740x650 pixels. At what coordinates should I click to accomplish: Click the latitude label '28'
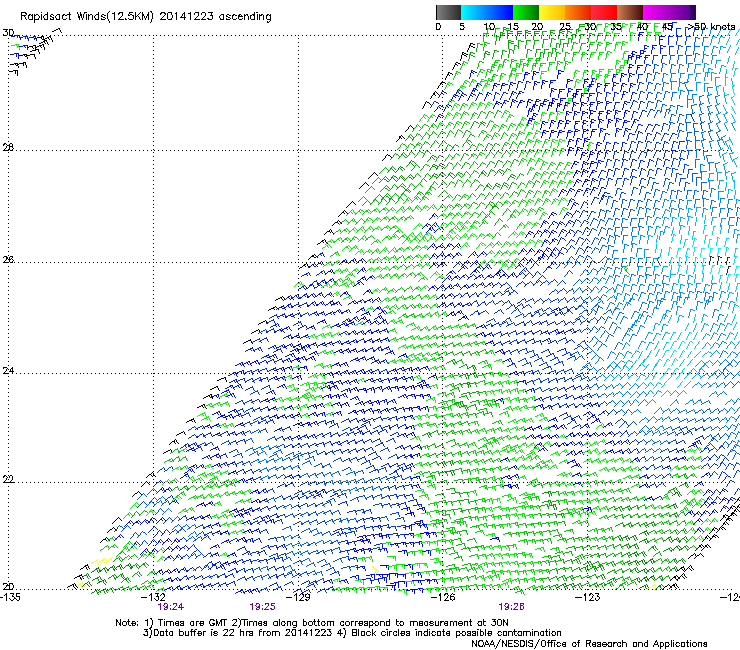pos(8,147)
